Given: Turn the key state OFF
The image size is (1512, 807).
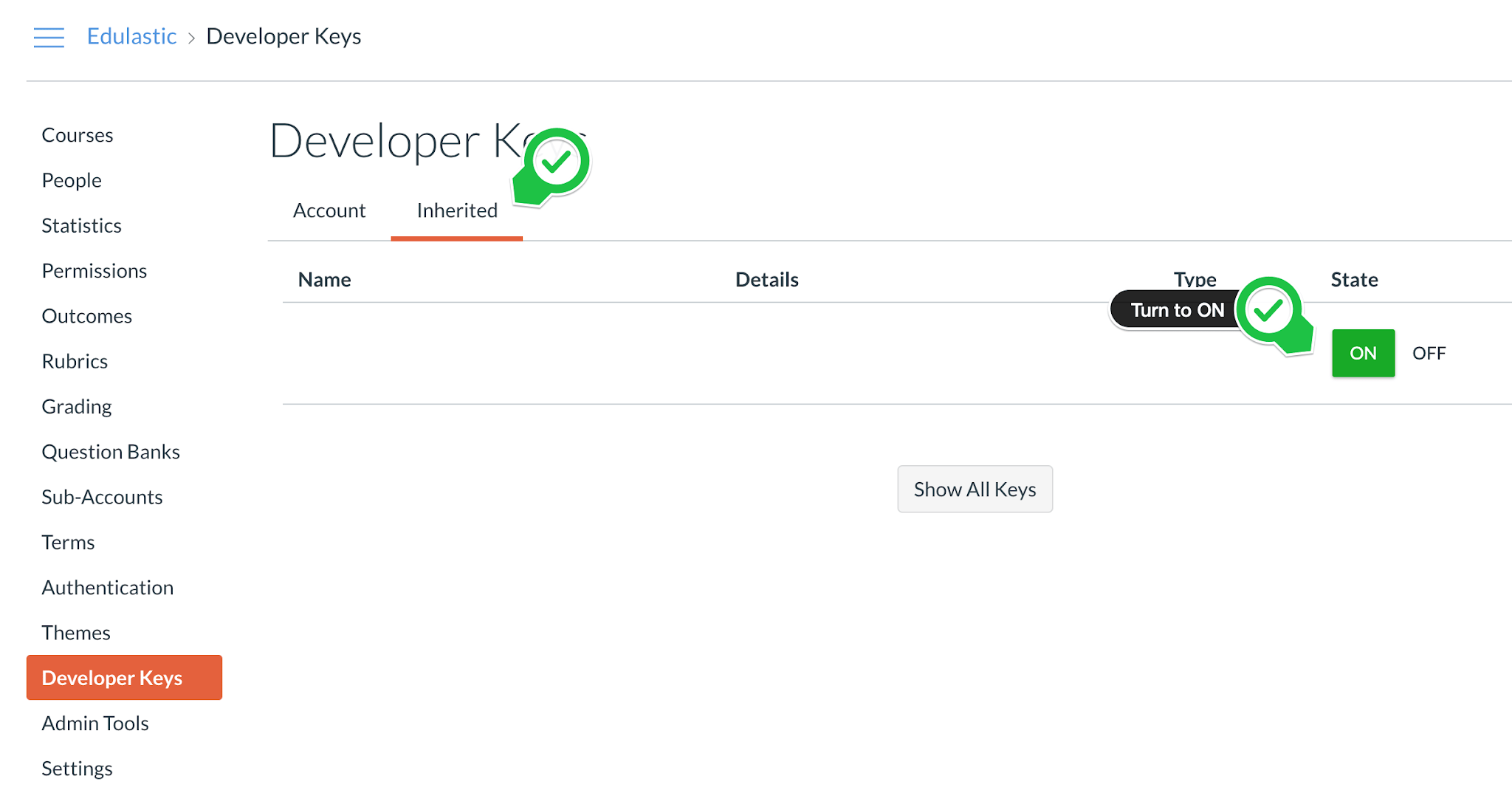Looking at the screenshot, I should click(x=1429, y=353).
